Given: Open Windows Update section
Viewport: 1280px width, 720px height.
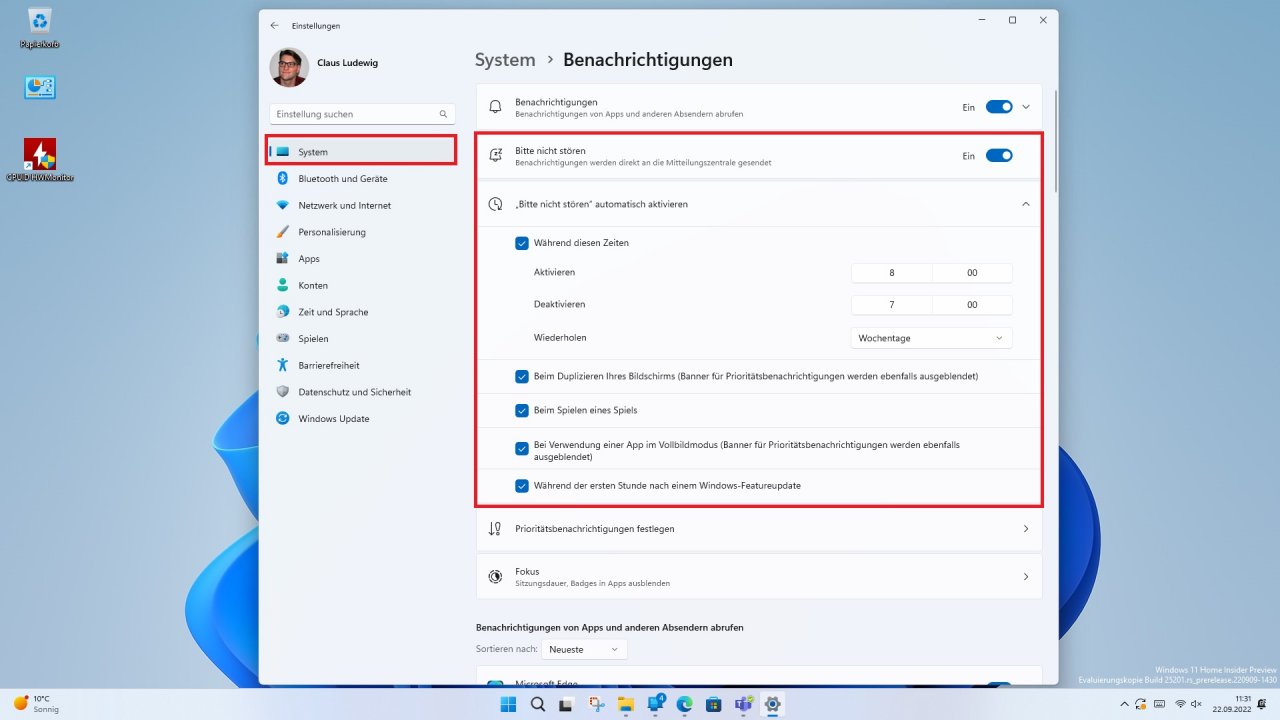Looking at the screenshot, I should [361, 418].
